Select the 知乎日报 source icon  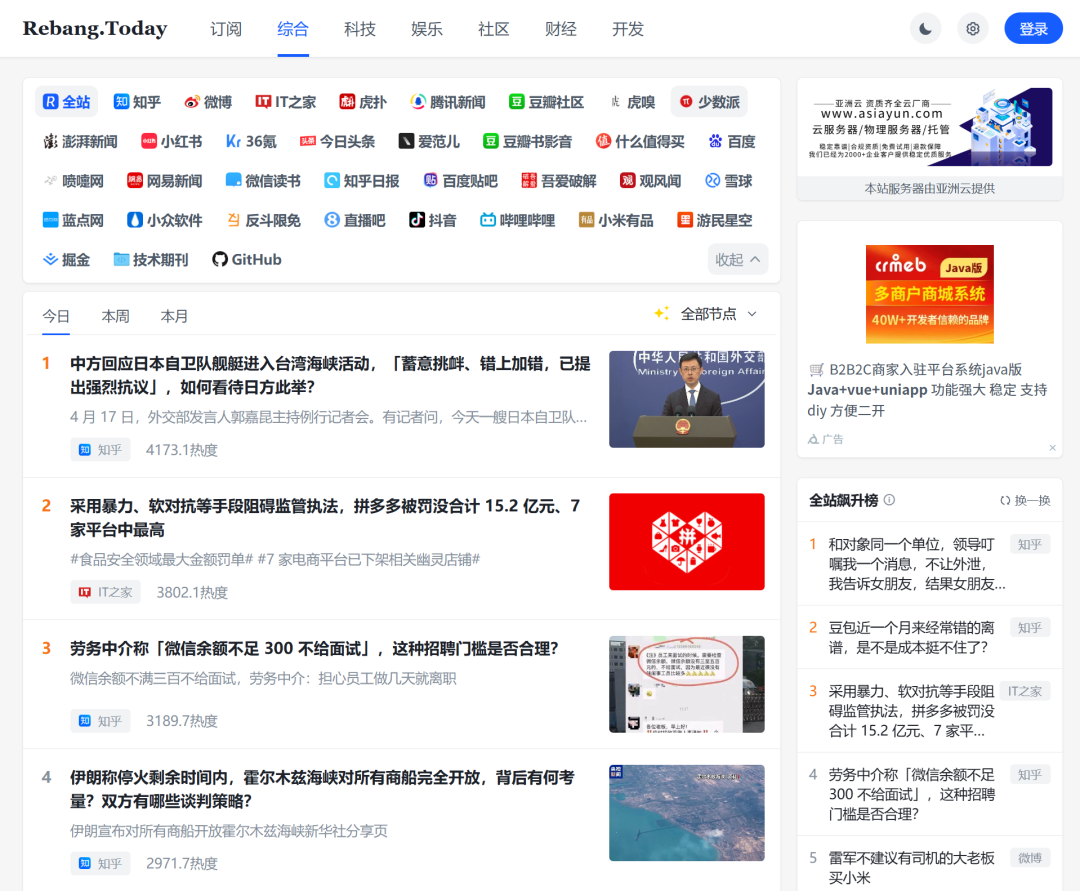click(362, 180)
